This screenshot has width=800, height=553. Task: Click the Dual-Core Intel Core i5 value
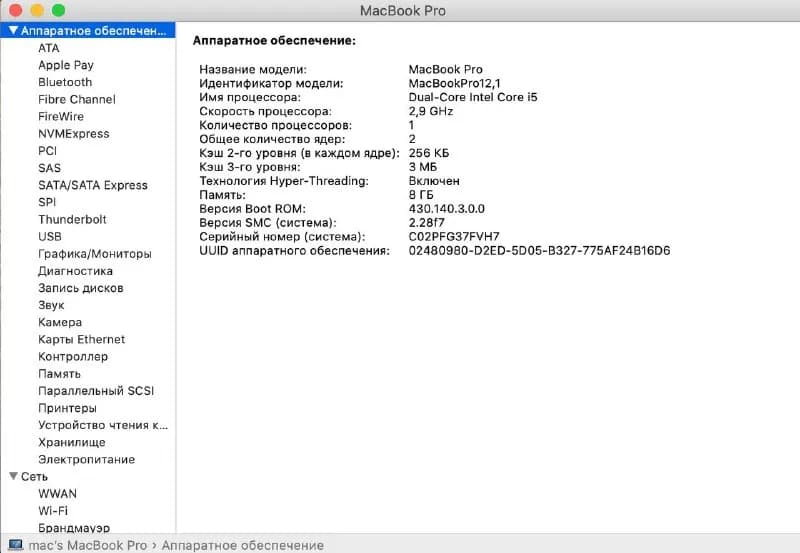point(473,97)
